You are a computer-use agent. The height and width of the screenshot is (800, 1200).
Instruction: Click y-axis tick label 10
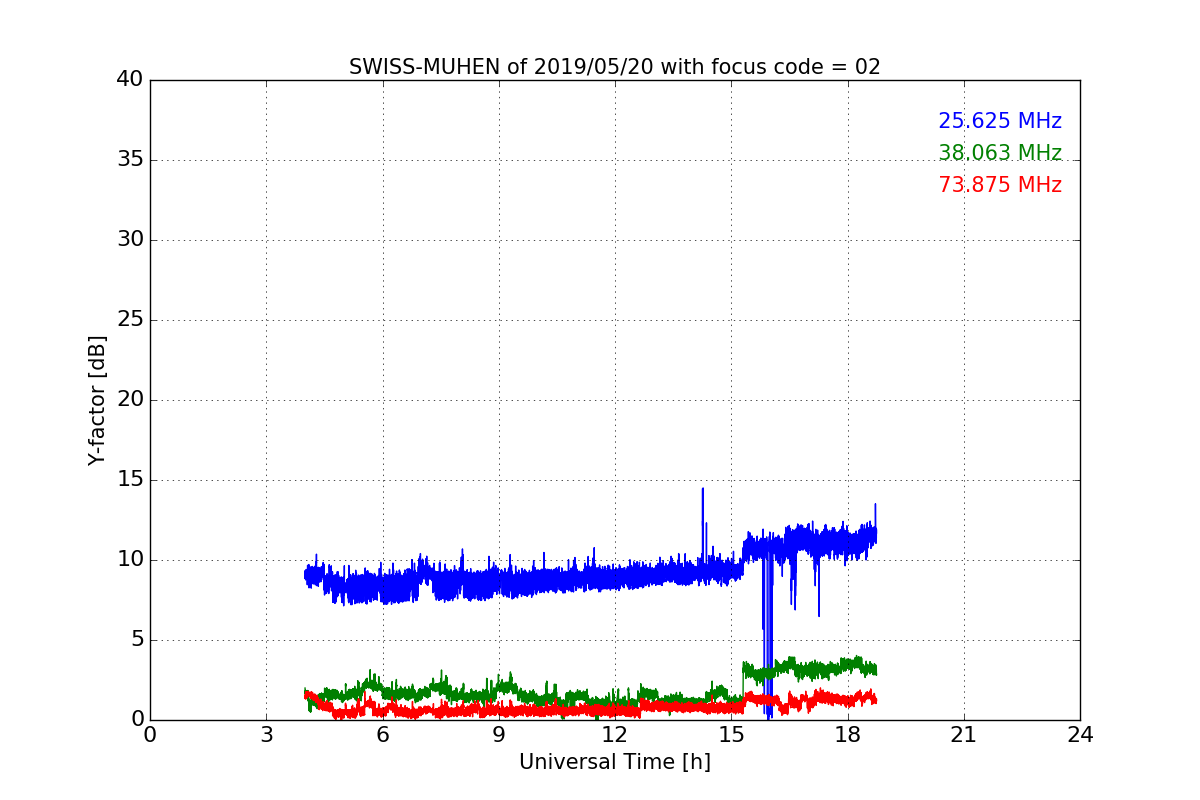(x=130, y=560)
